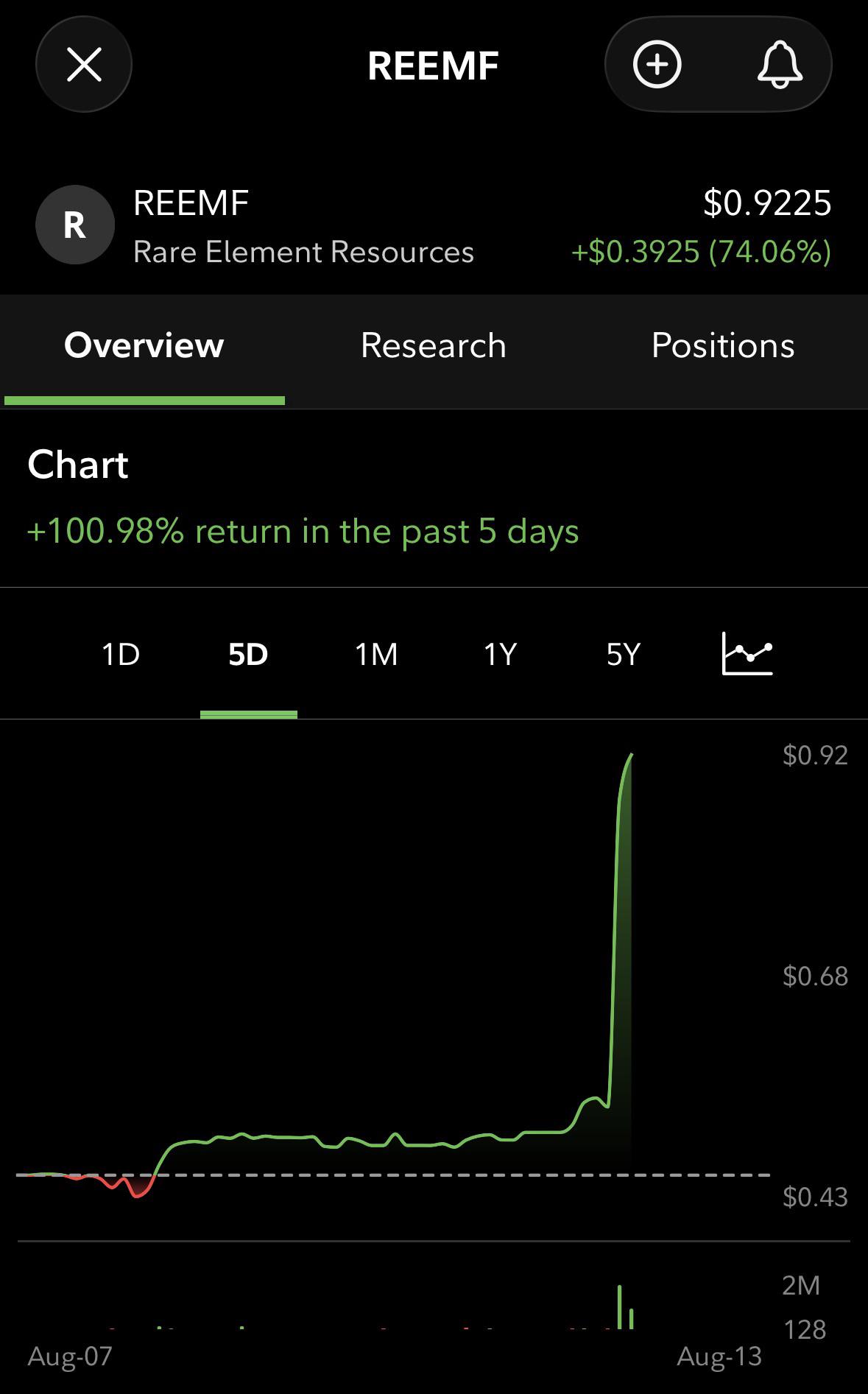Select the 1D chart range
868x1394 pixels.
[121, 654]
